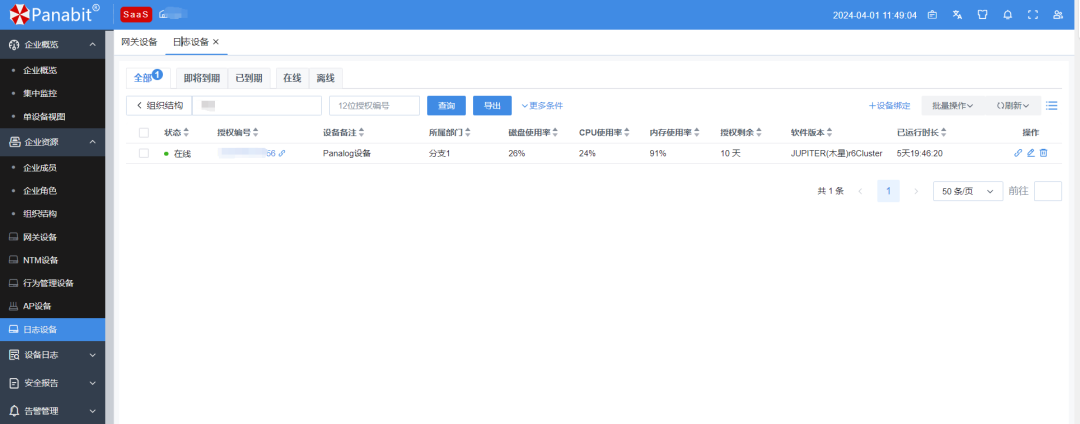Screen dimensions: 1080x424
Task: Click the 查询 button
Action: tap(446, 106)
